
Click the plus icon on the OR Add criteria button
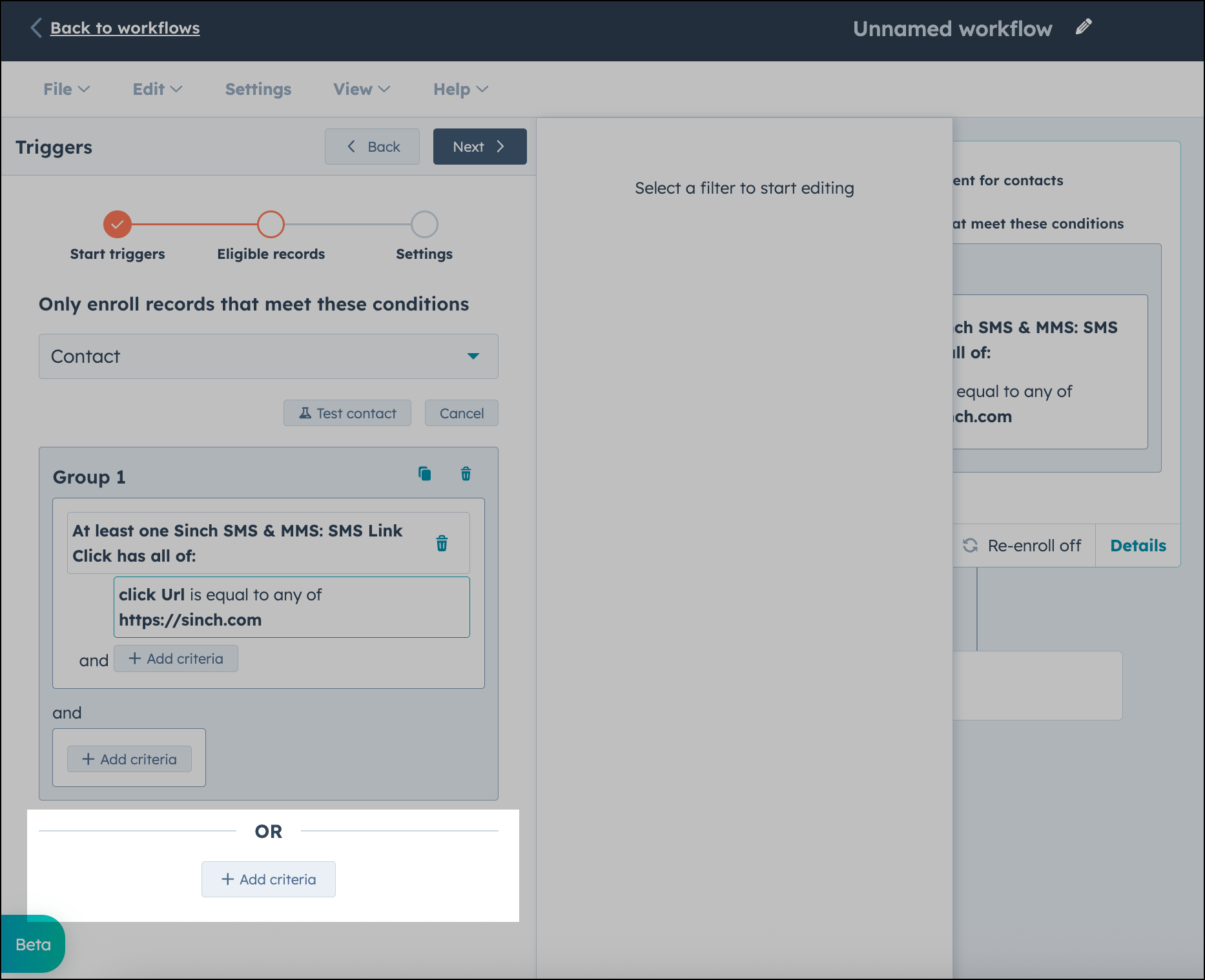point(227,879)
